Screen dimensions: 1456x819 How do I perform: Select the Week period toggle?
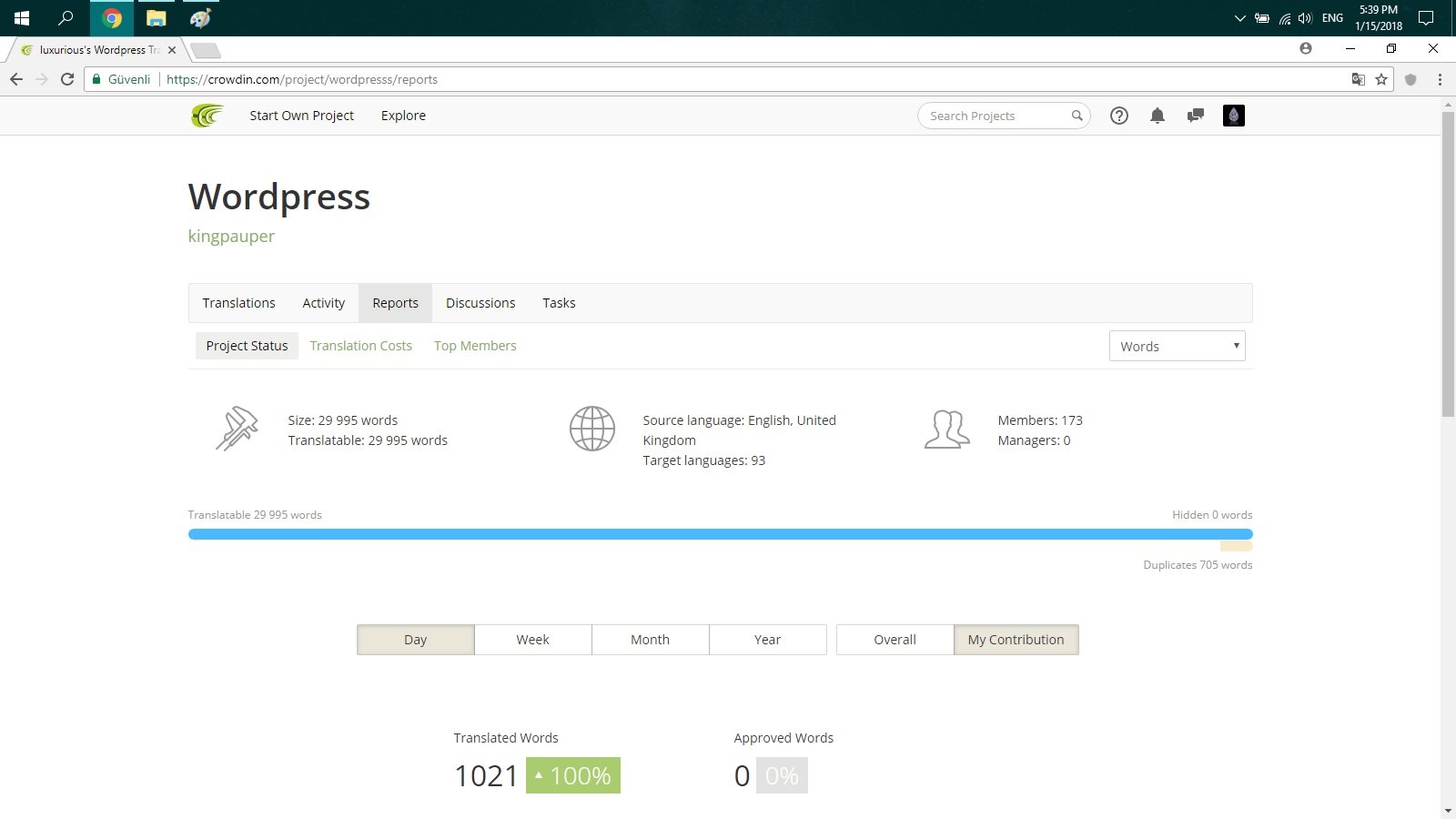532,640
